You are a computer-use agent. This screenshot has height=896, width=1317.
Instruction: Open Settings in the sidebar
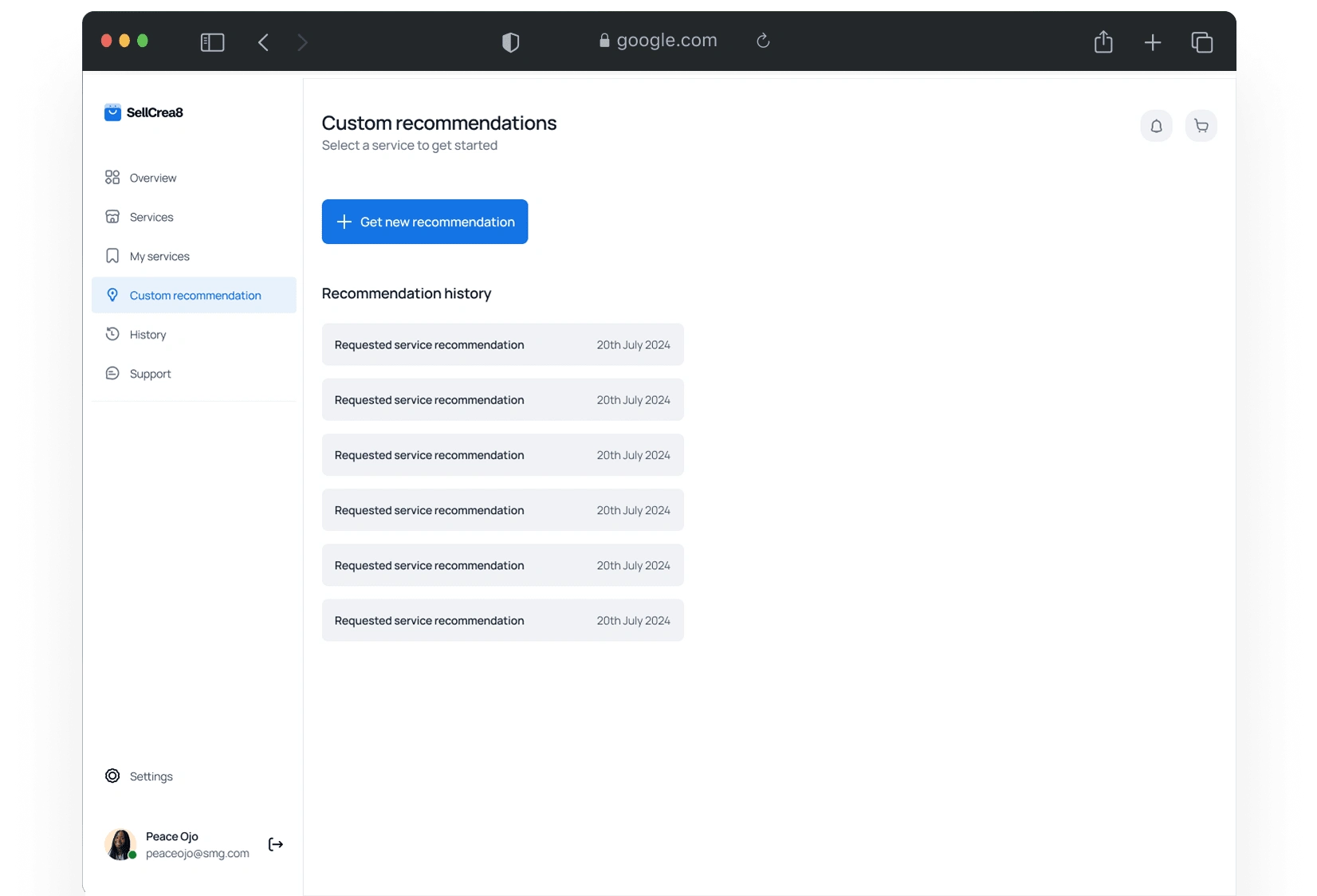click(151, 776)
